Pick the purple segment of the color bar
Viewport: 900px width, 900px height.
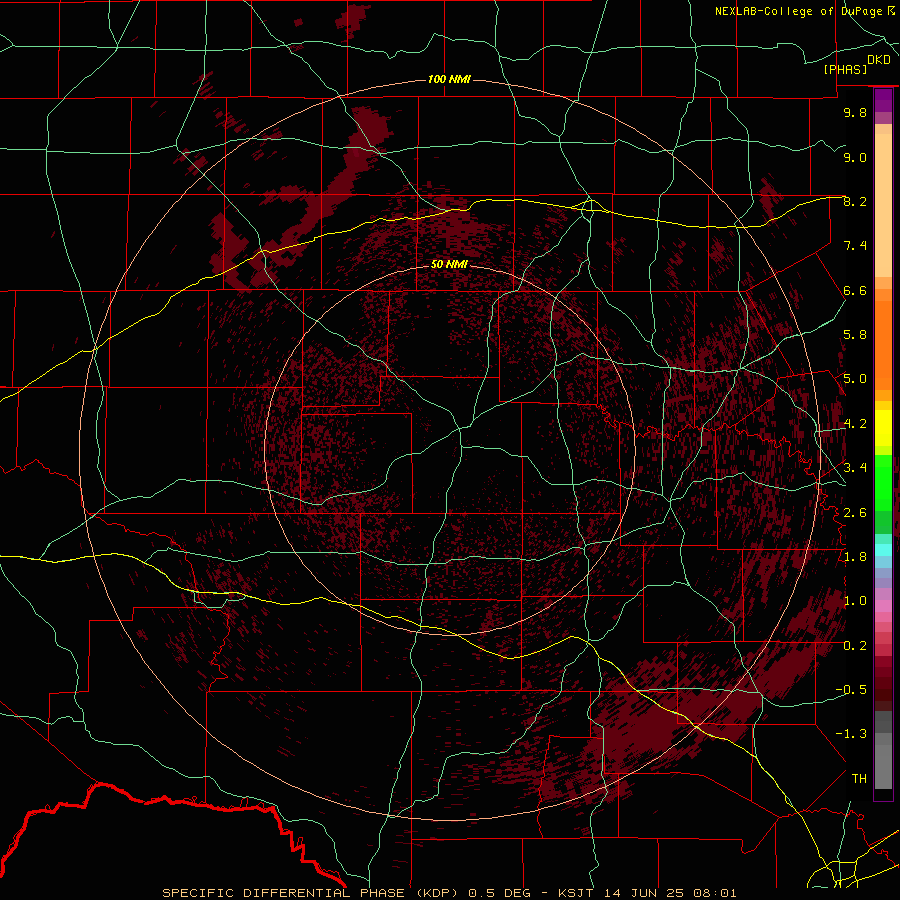(x=883, y=100)
